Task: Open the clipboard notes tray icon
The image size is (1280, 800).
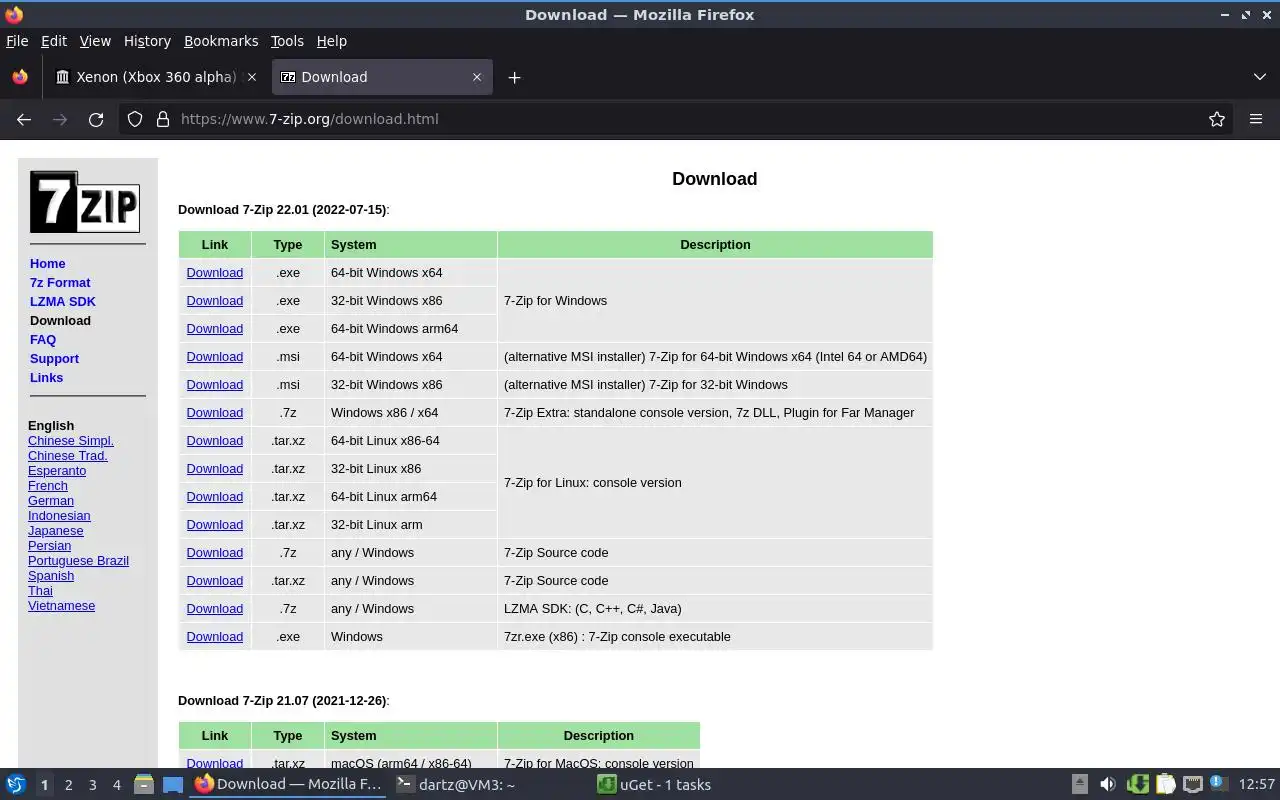Action: [x=1165, y=785]
